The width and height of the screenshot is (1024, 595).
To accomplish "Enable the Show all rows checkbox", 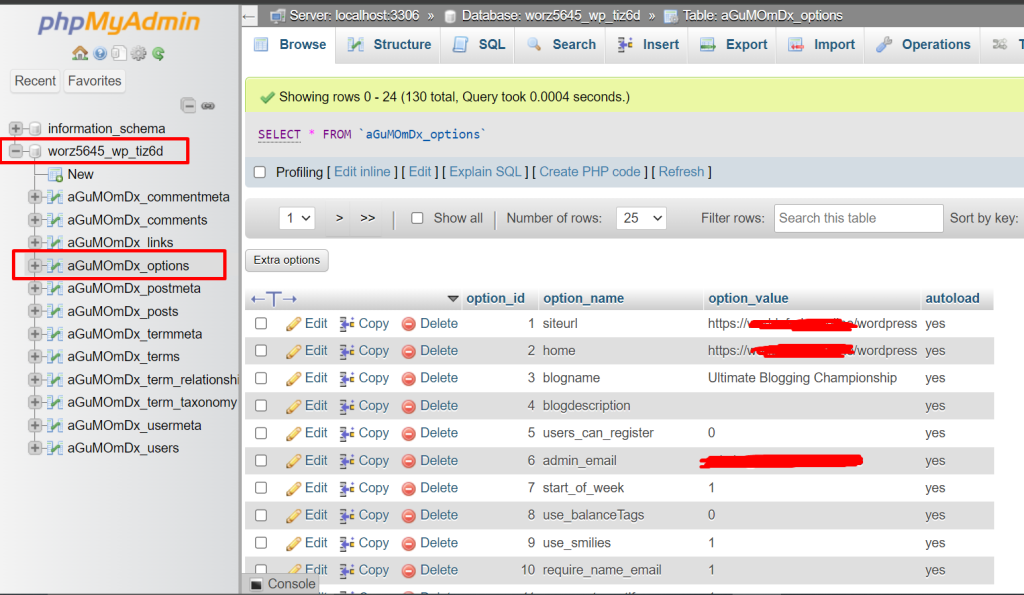I will (x=417, y=217).
